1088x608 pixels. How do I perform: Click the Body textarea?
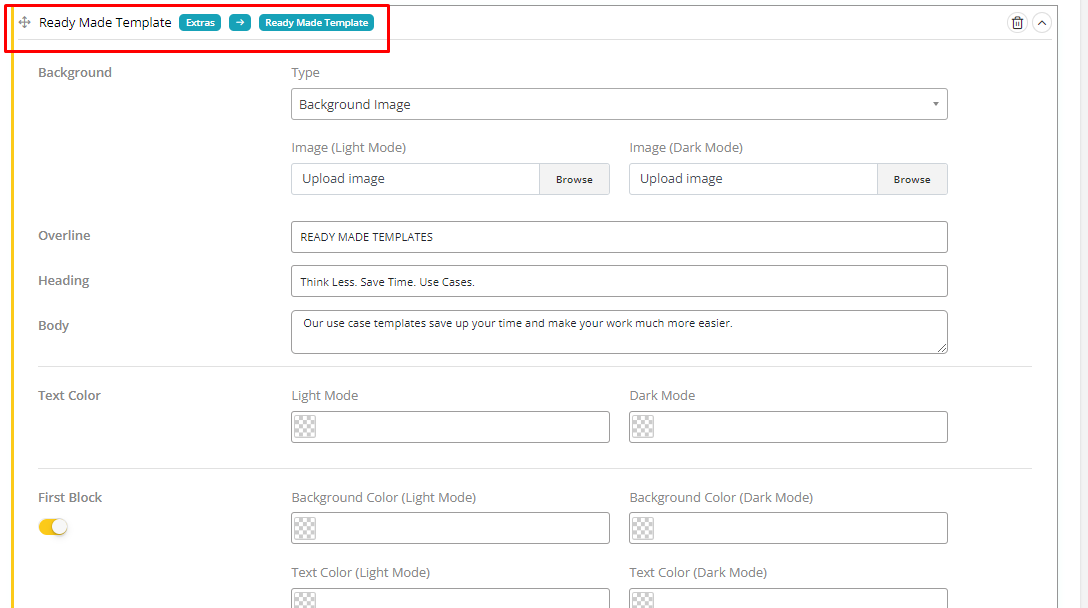click(x=619, y=331)
